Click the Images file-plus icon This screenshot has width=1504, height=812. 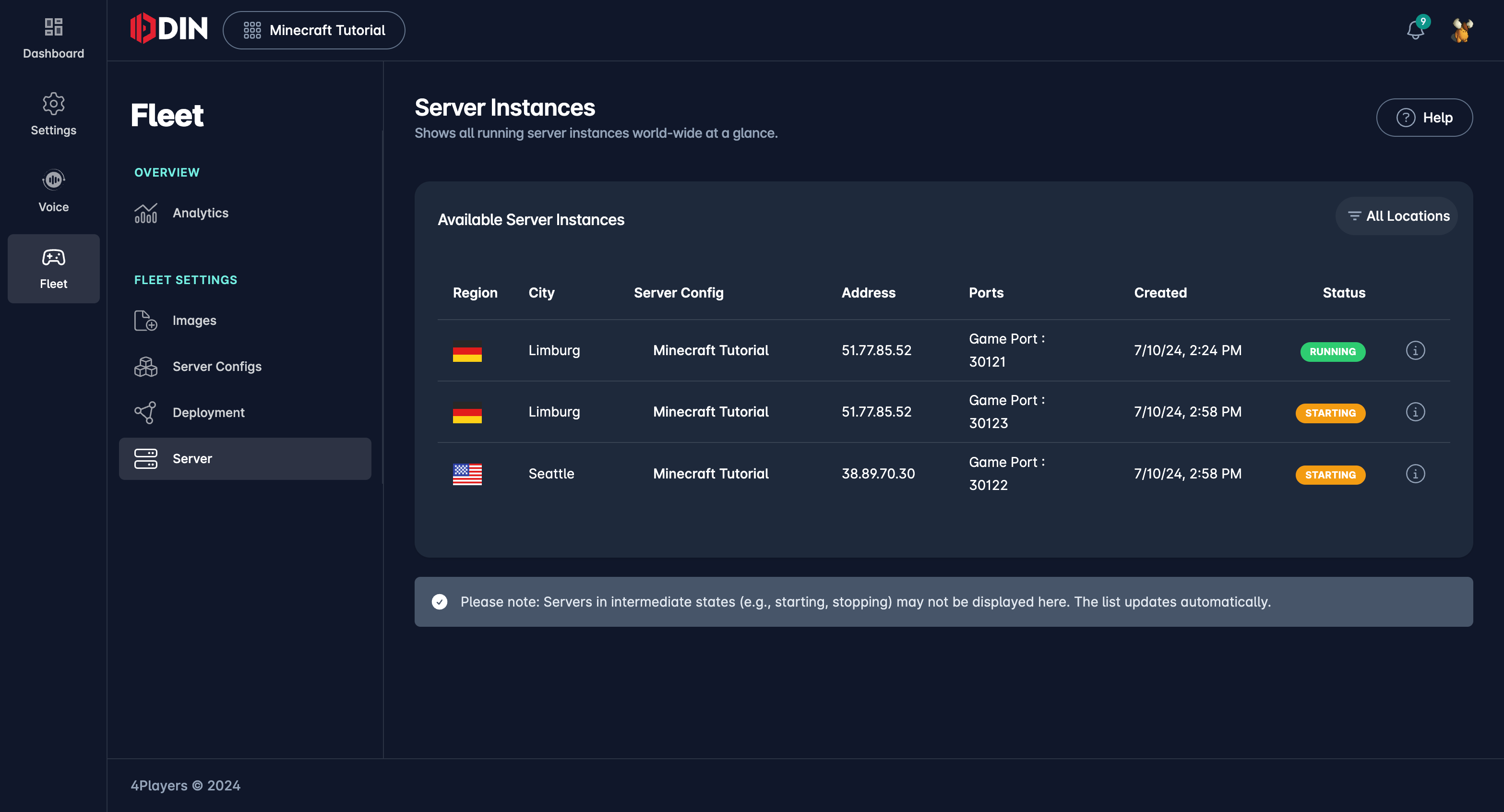(x=146, y=321)
